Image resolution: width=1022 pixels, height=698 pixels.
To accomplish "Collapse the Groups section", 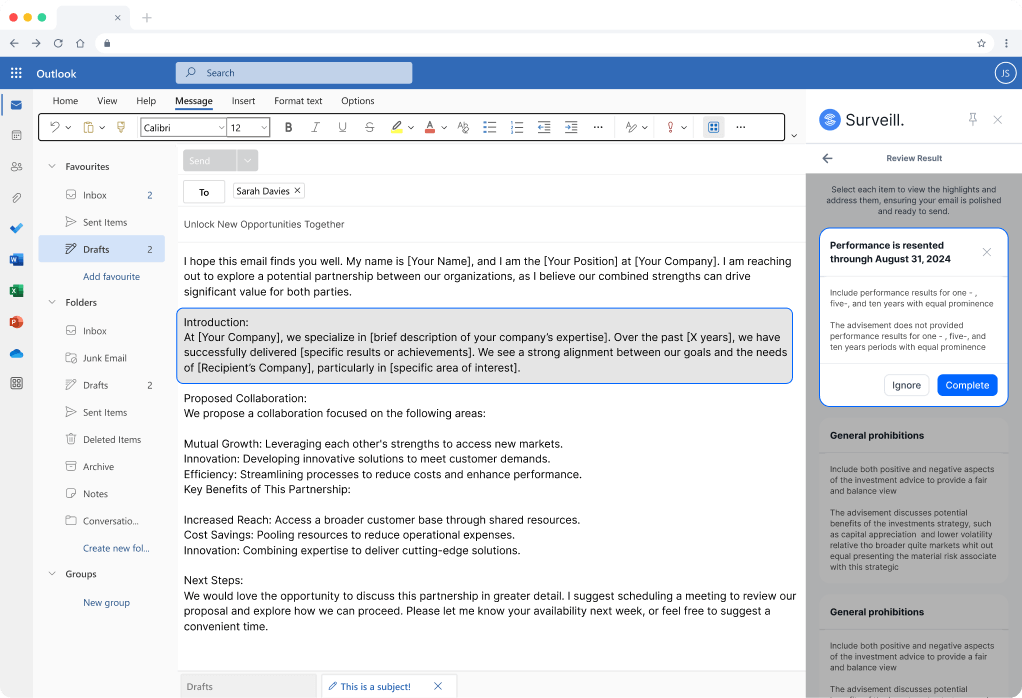I will [52, 574].
